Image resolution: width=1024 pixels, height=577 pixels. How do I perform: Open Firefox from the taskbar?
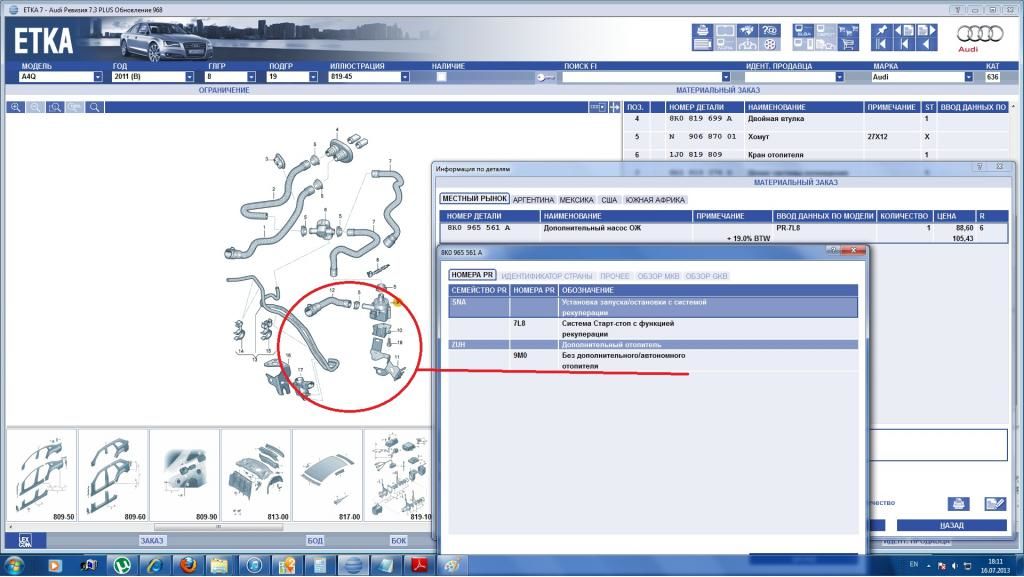(187, 565)
